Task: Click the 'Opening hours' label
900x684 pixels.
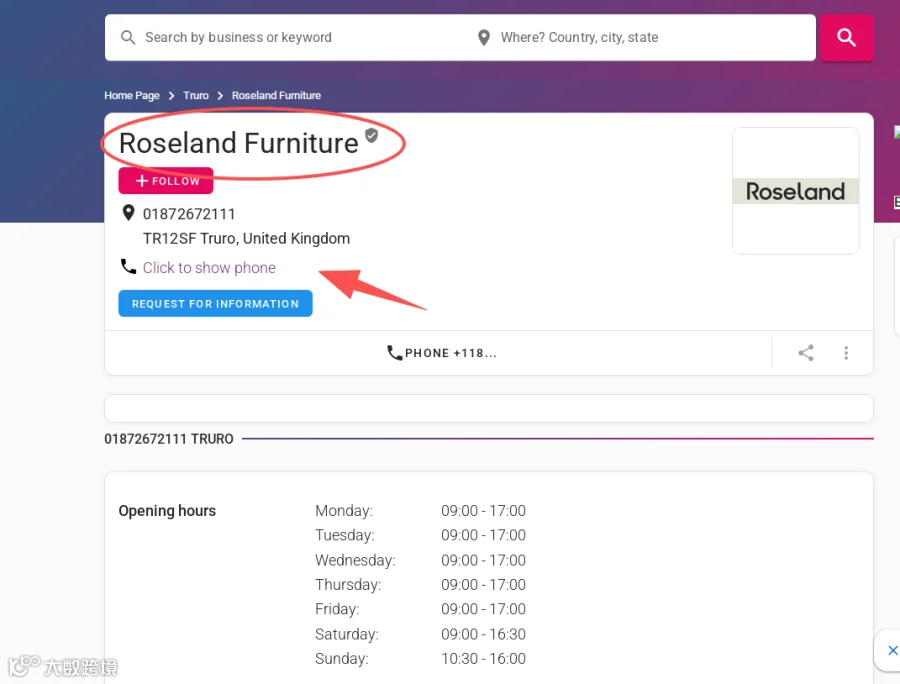Action: [x=167, y=511]
